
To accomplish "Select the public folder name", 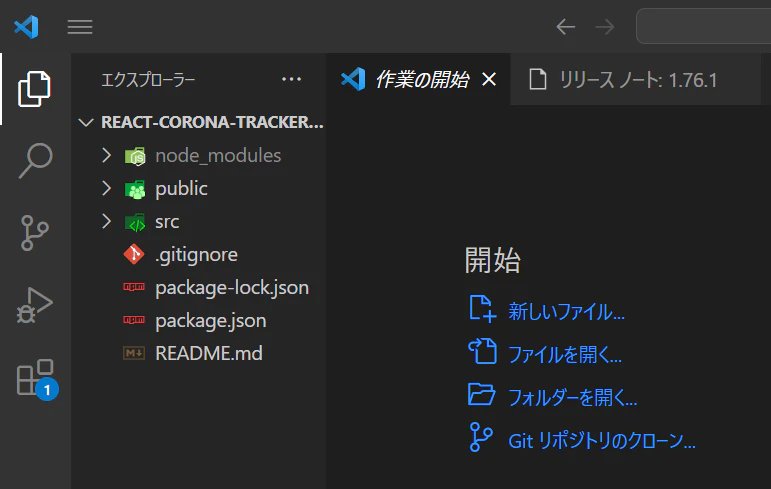I will coord(181,189).
